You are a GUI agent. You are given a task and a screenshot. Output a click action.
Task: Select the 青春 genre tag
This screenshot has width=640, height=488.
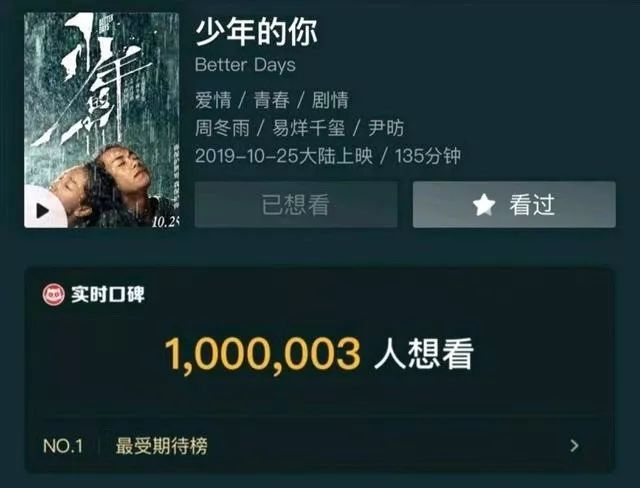271,100
